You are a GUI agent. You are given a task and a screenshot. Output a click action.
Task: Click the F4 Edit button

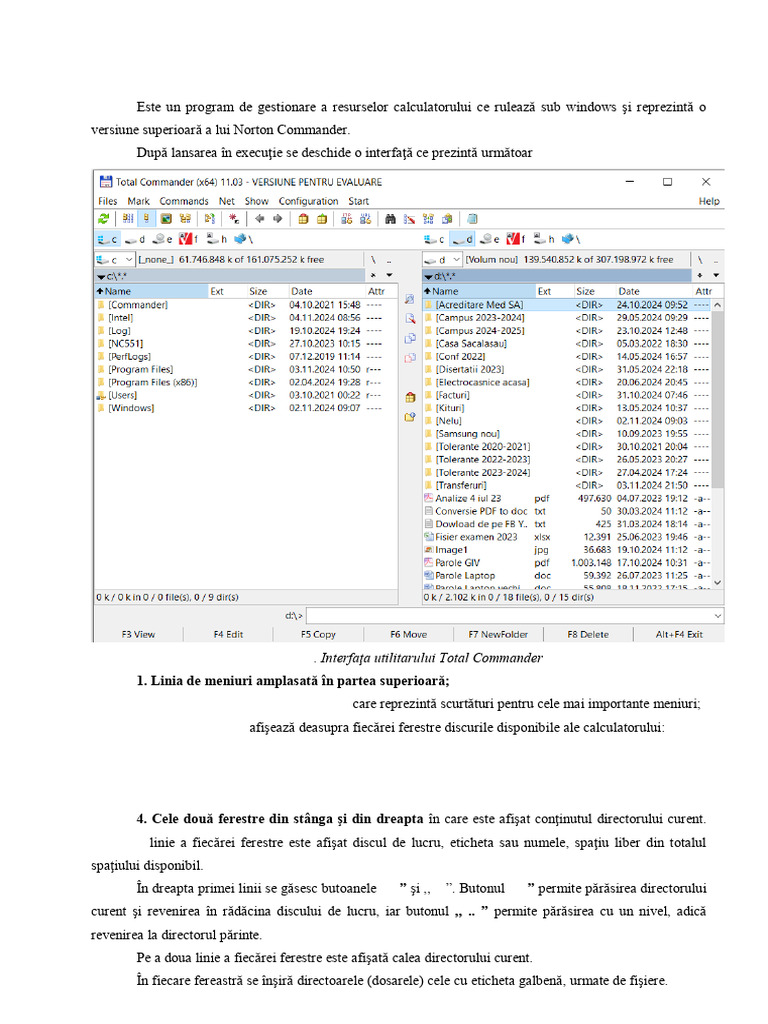(229, 634)
